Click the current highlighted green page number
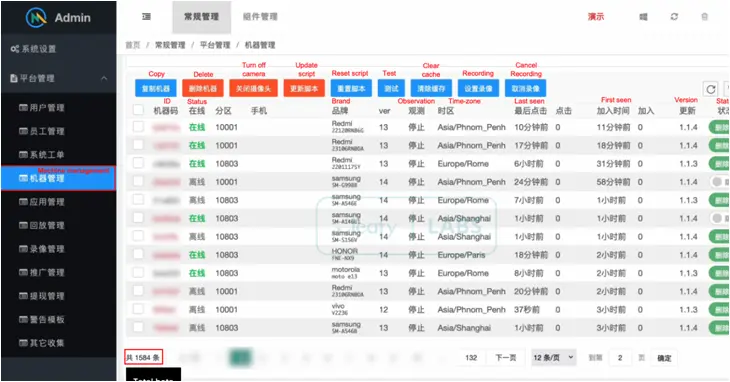The image size is (730, 382). (241, 357)
